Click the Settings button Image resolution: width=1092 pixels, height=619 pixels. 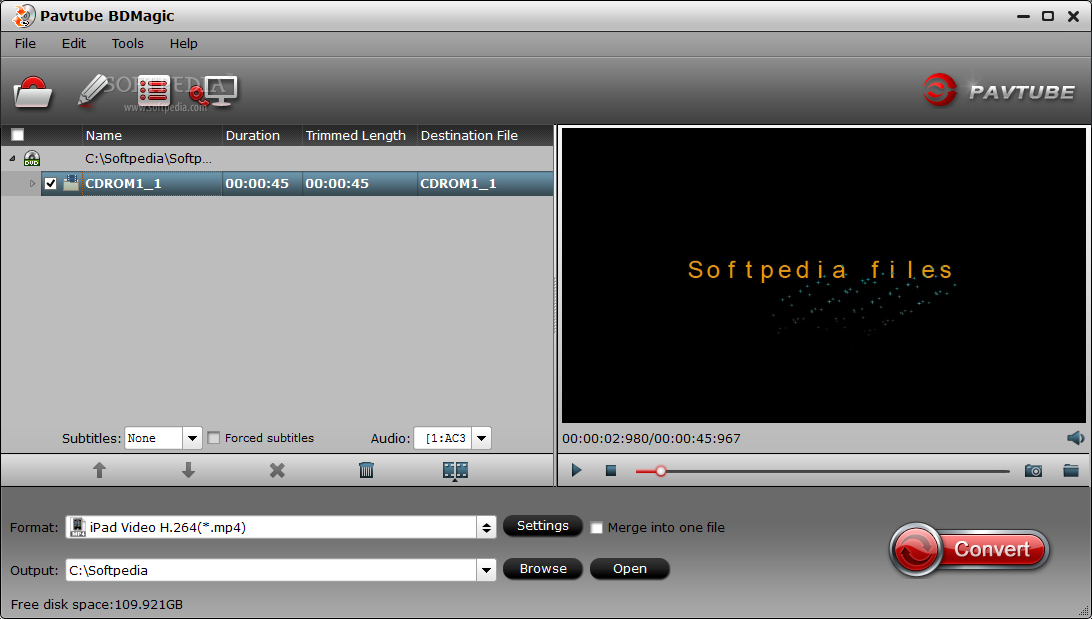[x=543, y=526]
